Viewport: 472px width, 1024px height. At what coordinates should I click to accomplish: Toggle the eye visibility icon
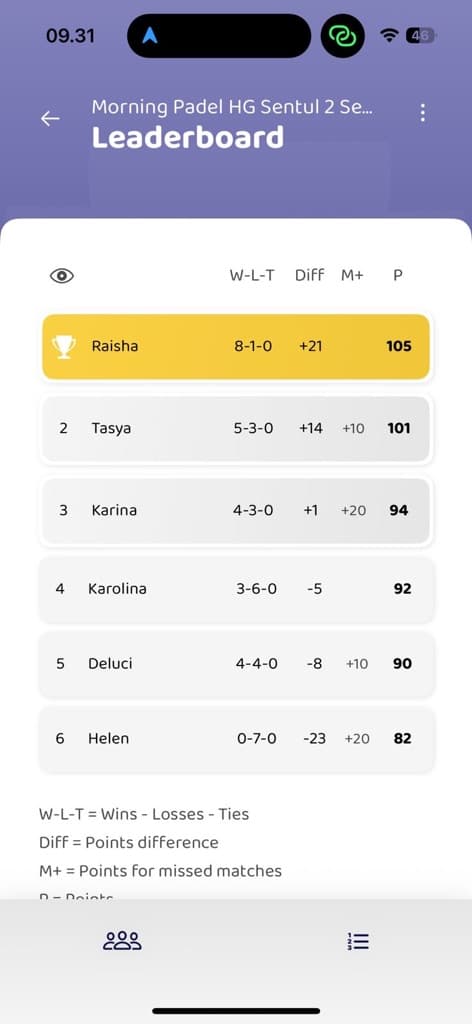tap(62, 276)
